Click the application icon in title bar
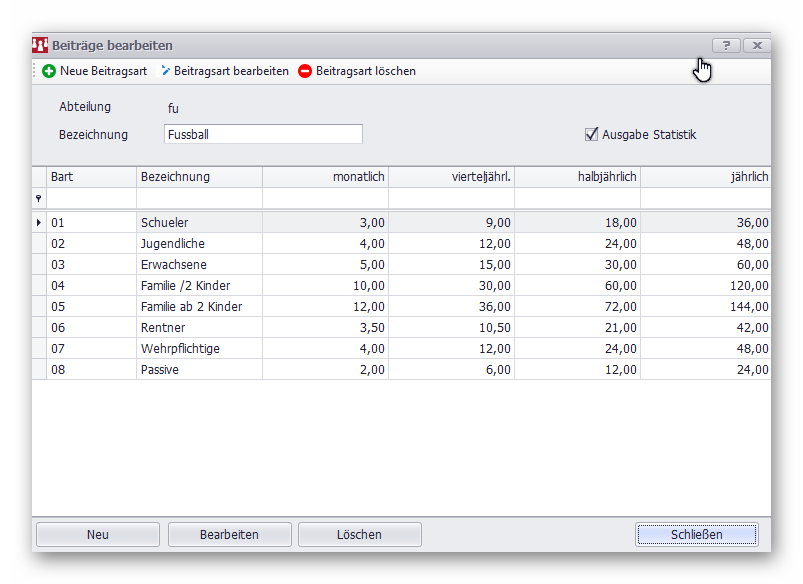The width and height of the screenshot is (803, 584). point(41,45)
